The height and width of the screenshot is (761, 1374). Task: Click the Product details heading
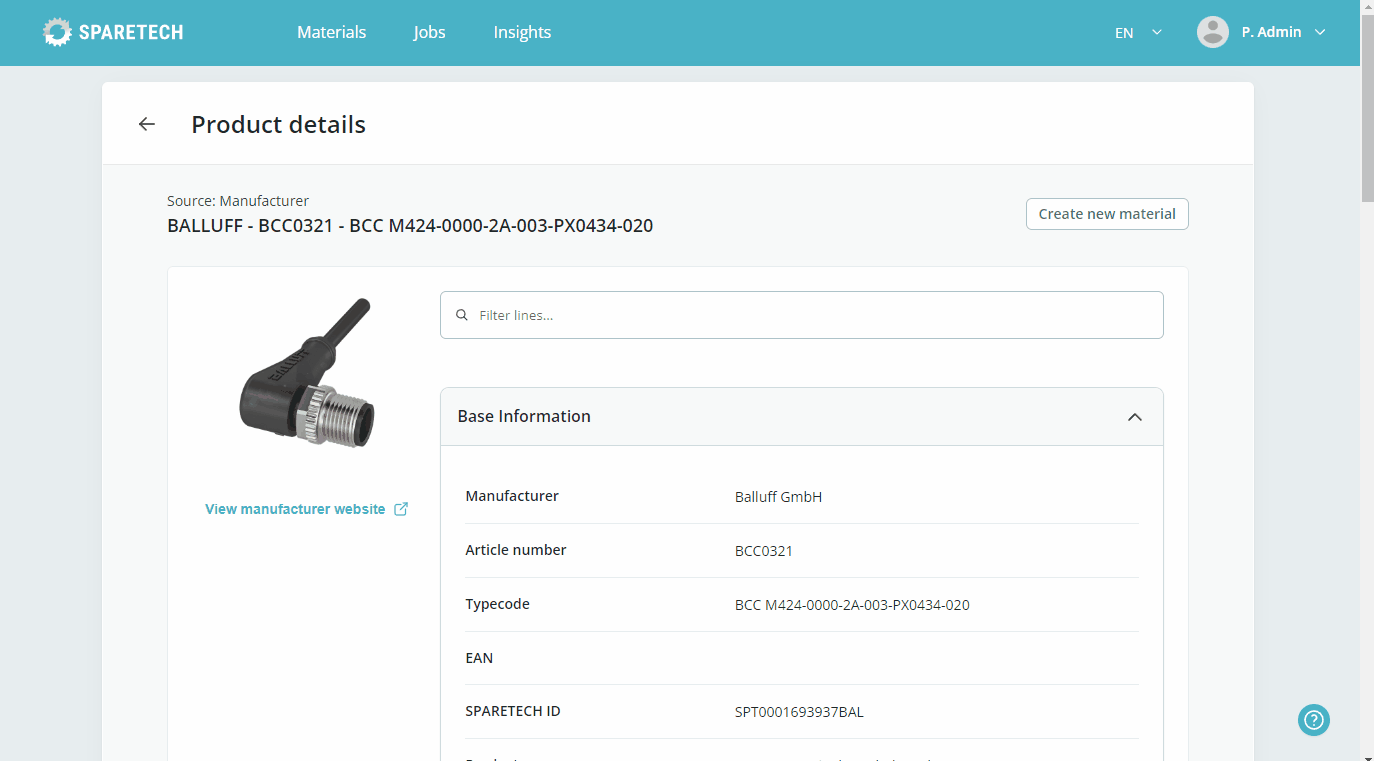pos(279,124)
